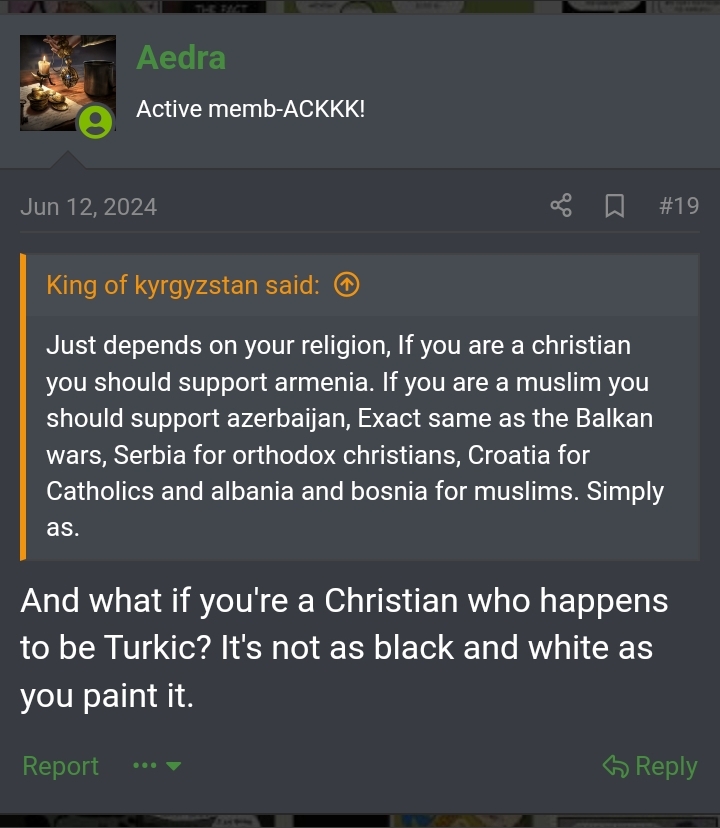The height and width of the screenshot is (828, 720).
Task: Click Aedra's reply text about Turkic Christians
Action: click(344, 647)
